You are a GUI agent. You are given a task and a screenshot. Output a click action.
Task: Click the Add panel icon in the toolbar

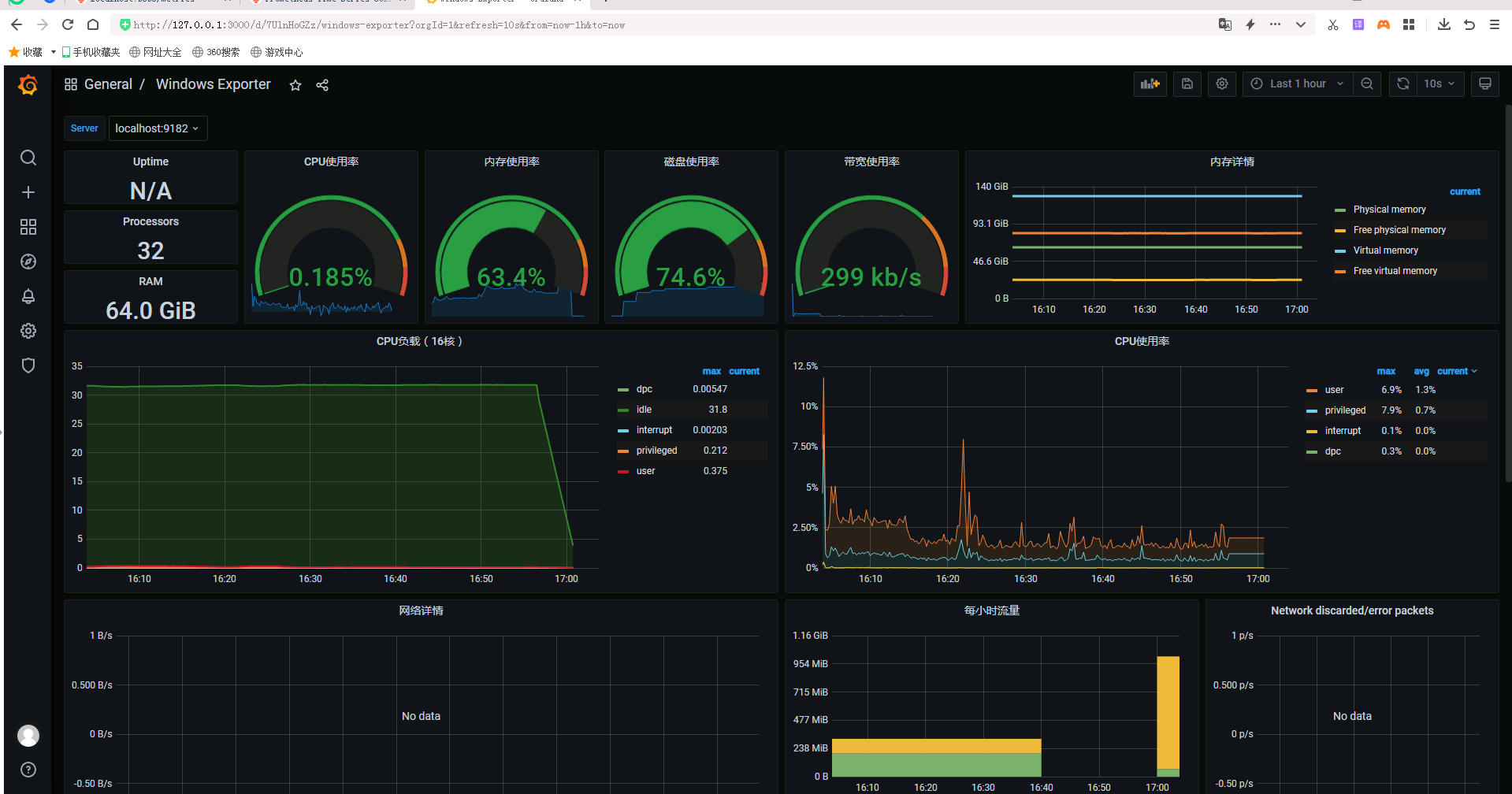click(x=1150, y=84)
